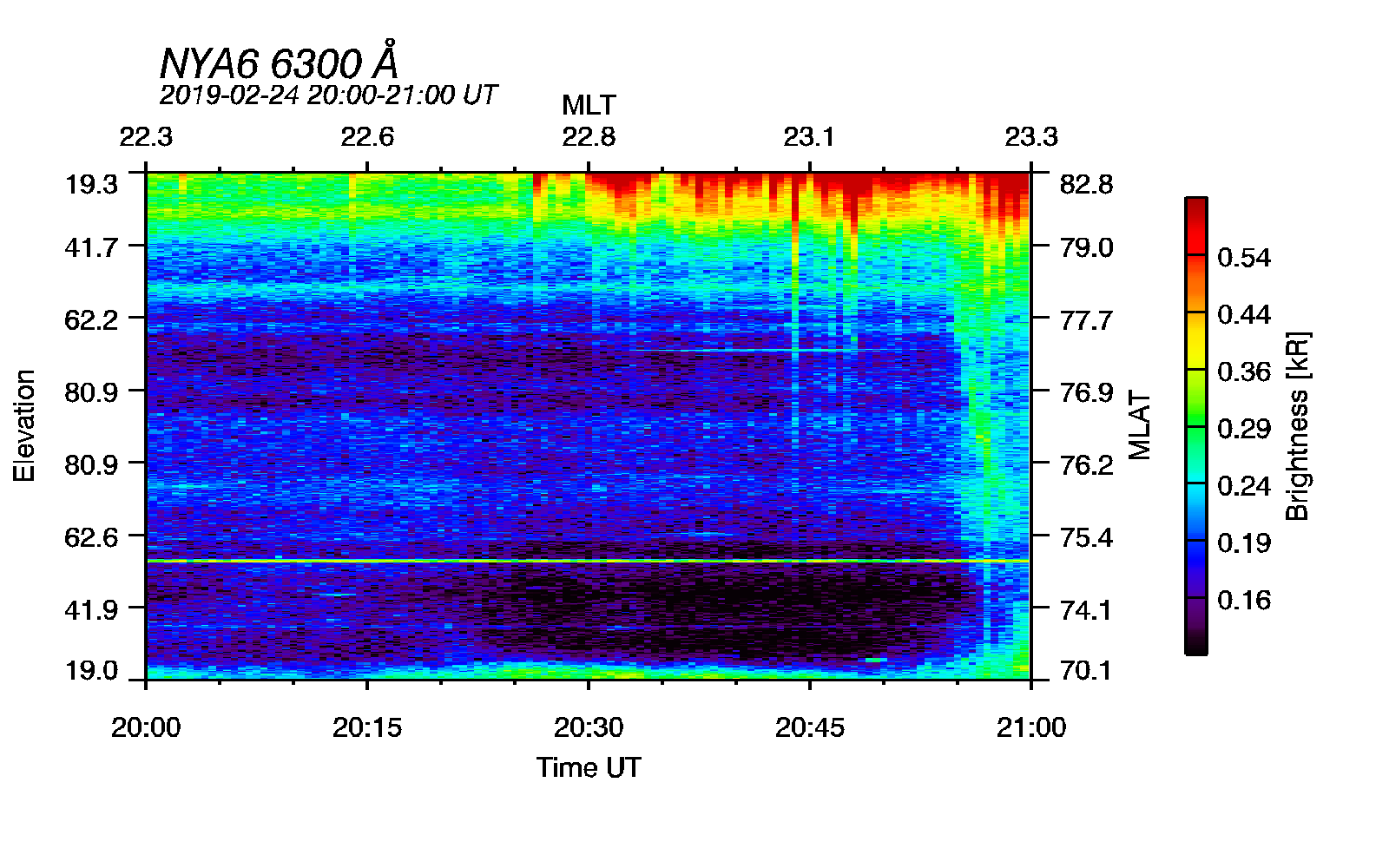Viewport: 1389px width, 868px height.
Task: Click MLAT tick label '70.1'
Action: tap(1086, 670)
